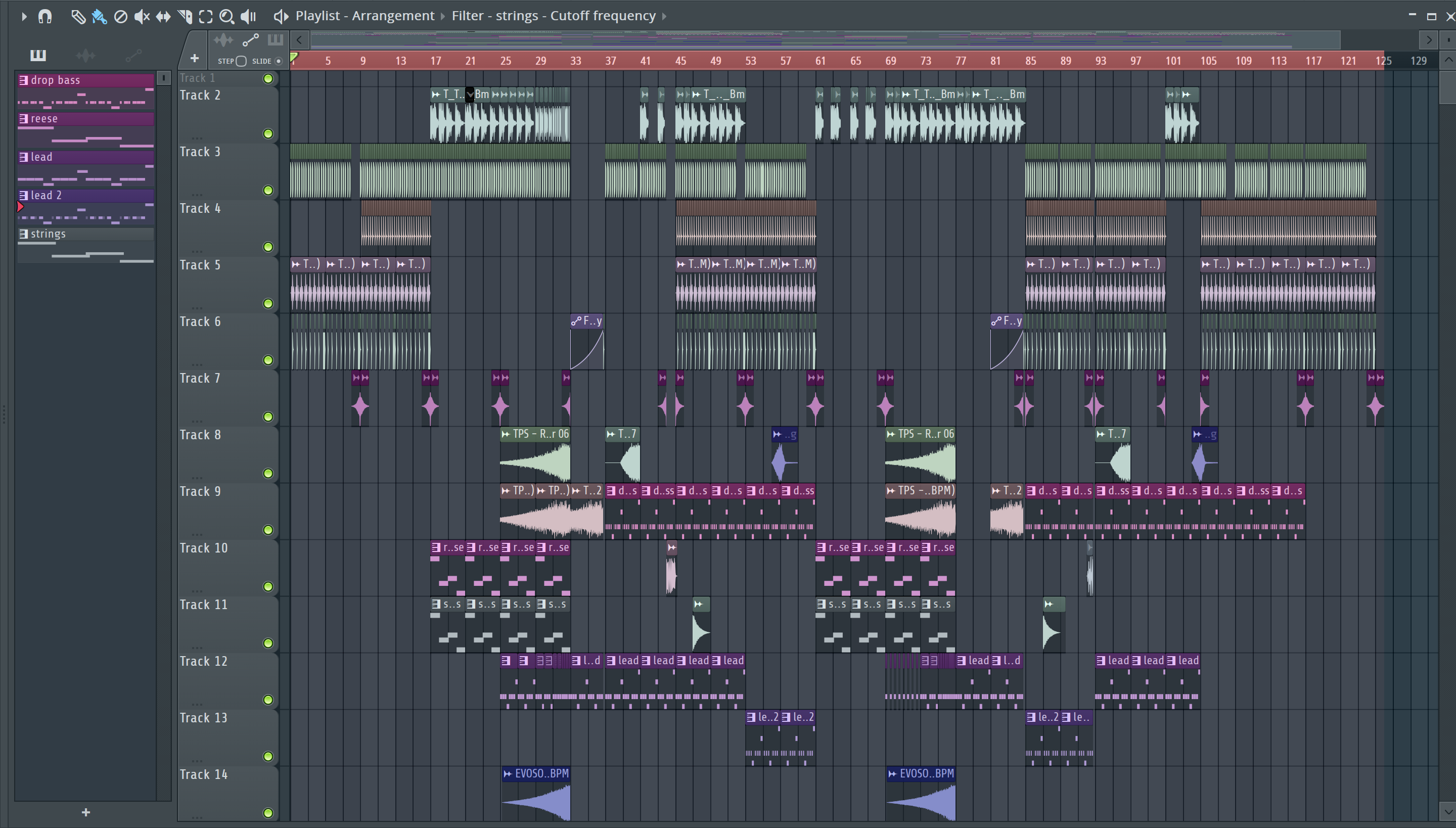This screenshot has height=828, width=1456.
Task: Select the Slip tool
Action: point(163,17)
